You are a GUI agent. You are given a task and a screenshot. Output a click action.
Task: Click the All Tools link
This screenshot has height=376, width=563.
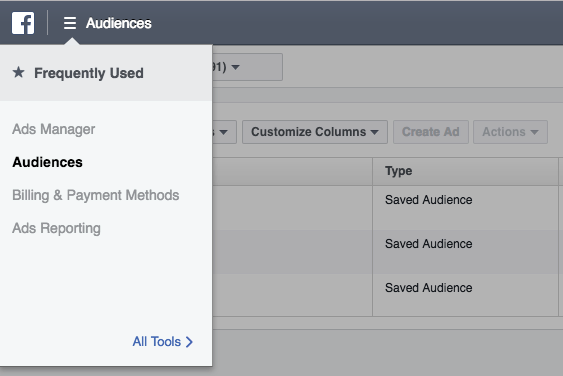pos(163,342)
